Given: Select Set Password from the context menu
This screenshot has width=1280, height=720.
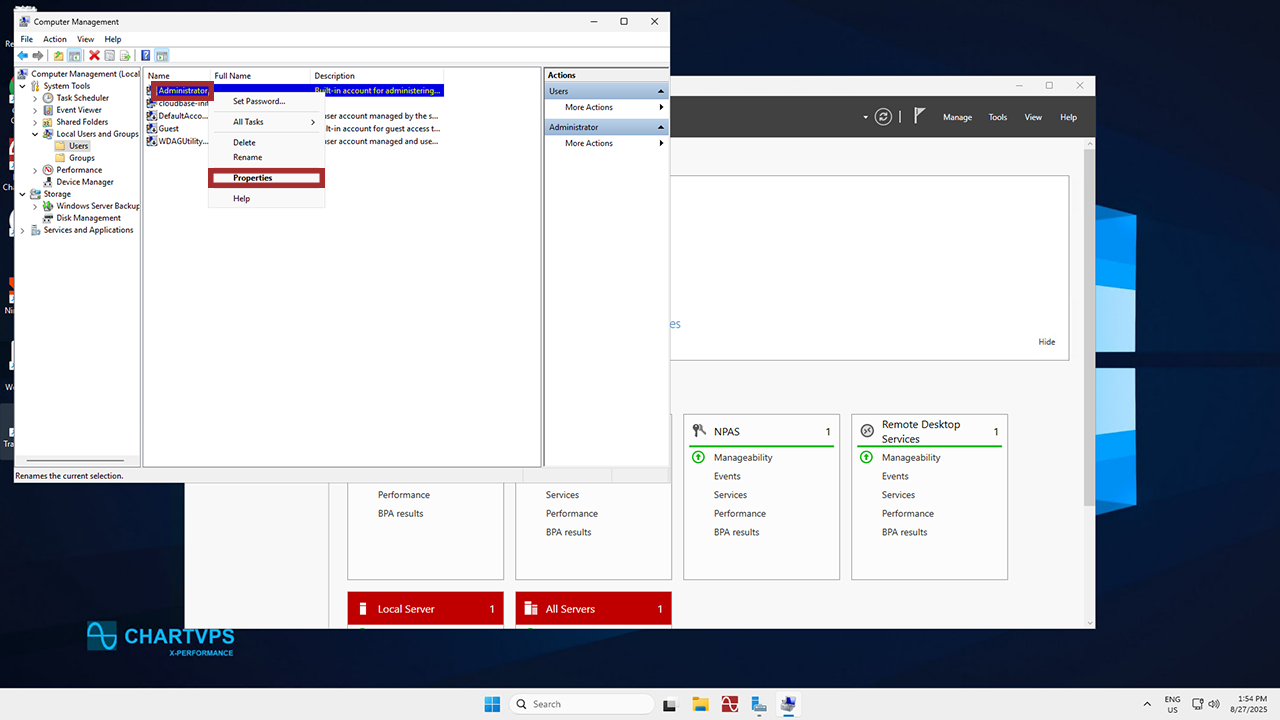Looking at the screenshot, I should pos(259,101).
